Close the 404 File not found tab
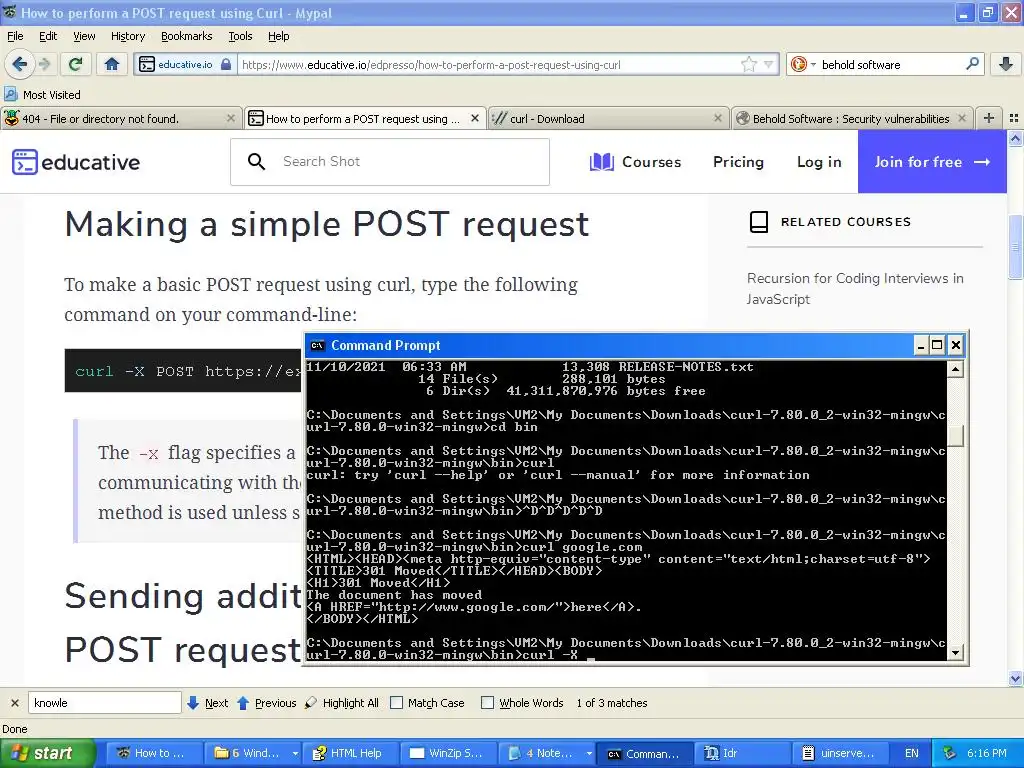The image size is (1024, 768). pos(231,118)
